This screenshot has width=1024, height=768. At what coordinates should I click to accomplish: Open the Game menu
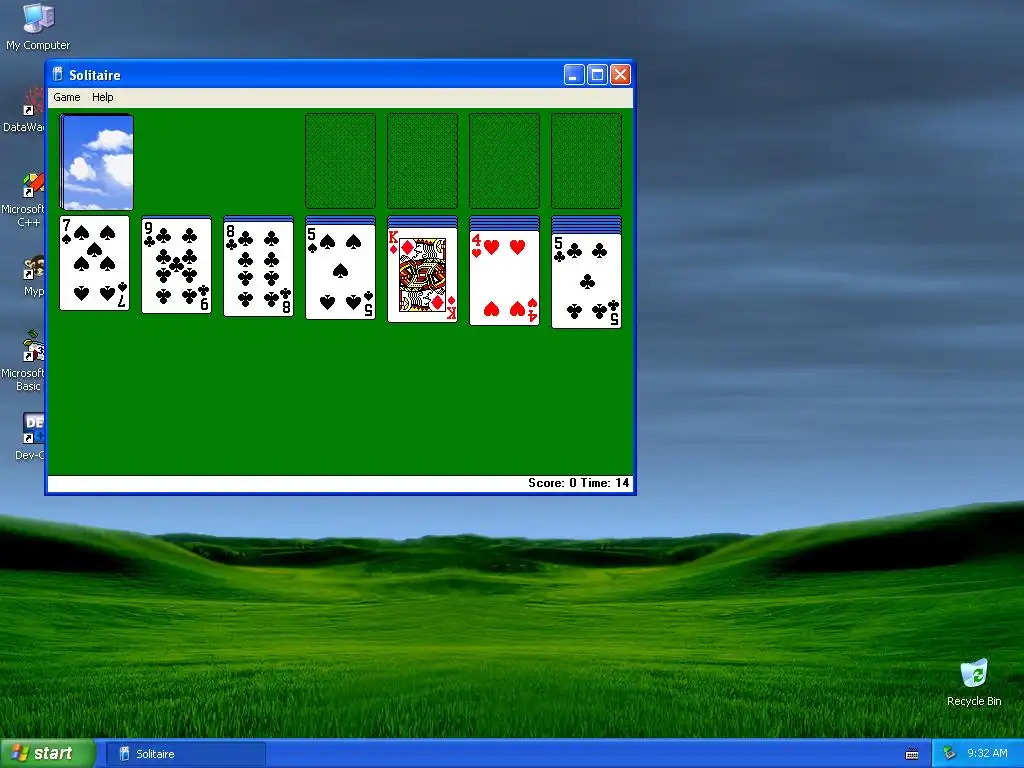(67, 97)
